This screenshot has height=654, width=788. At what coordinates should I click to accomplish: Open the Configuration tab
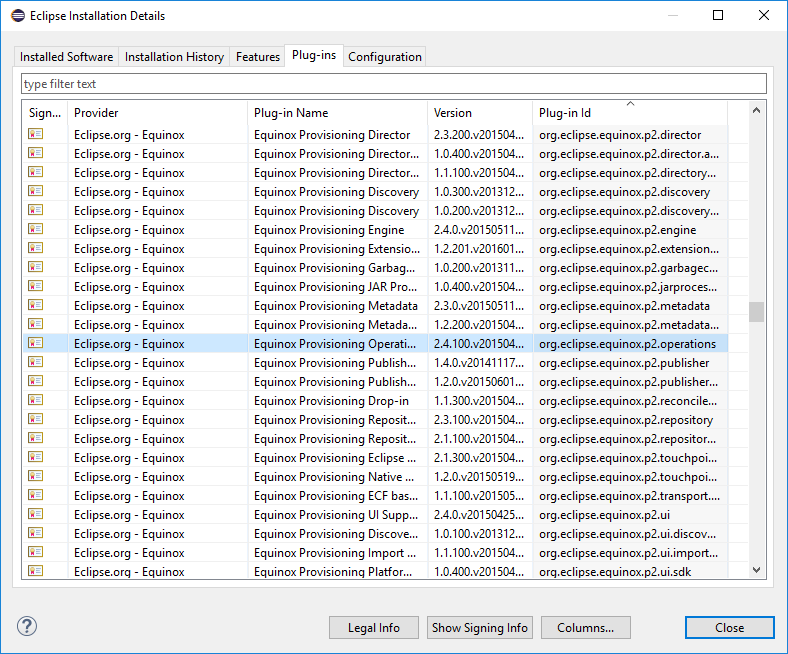(x=384, y=57)
